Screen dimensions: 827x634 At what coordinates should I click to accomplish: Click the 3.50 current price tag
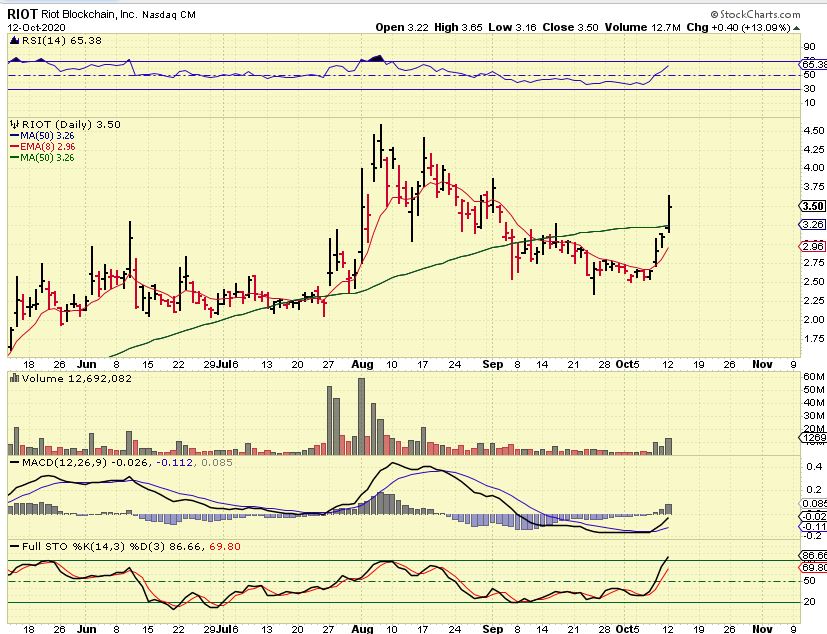coord(812,206)
